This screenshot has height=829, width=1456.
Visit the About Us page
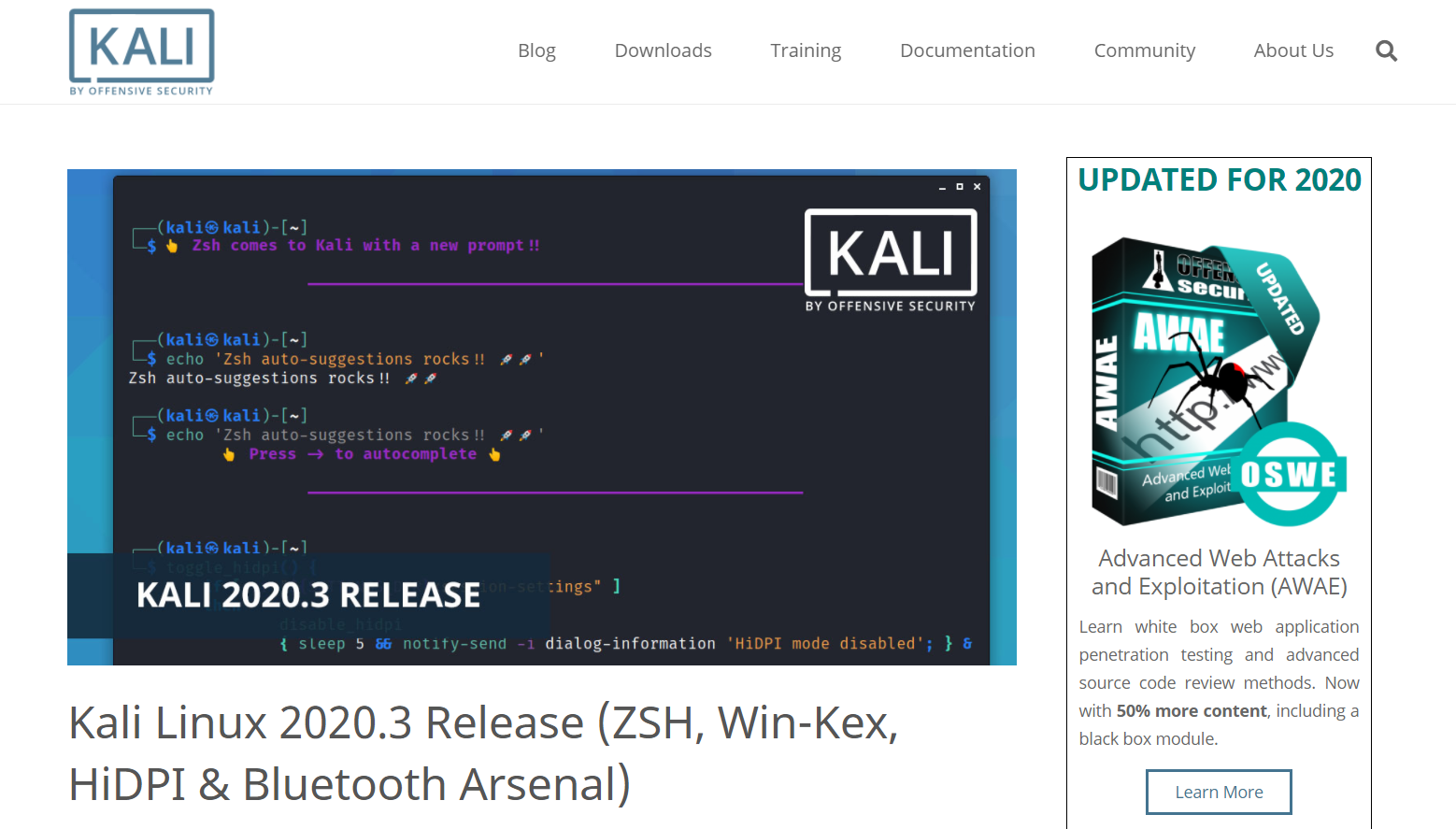tap(1293, 50)
